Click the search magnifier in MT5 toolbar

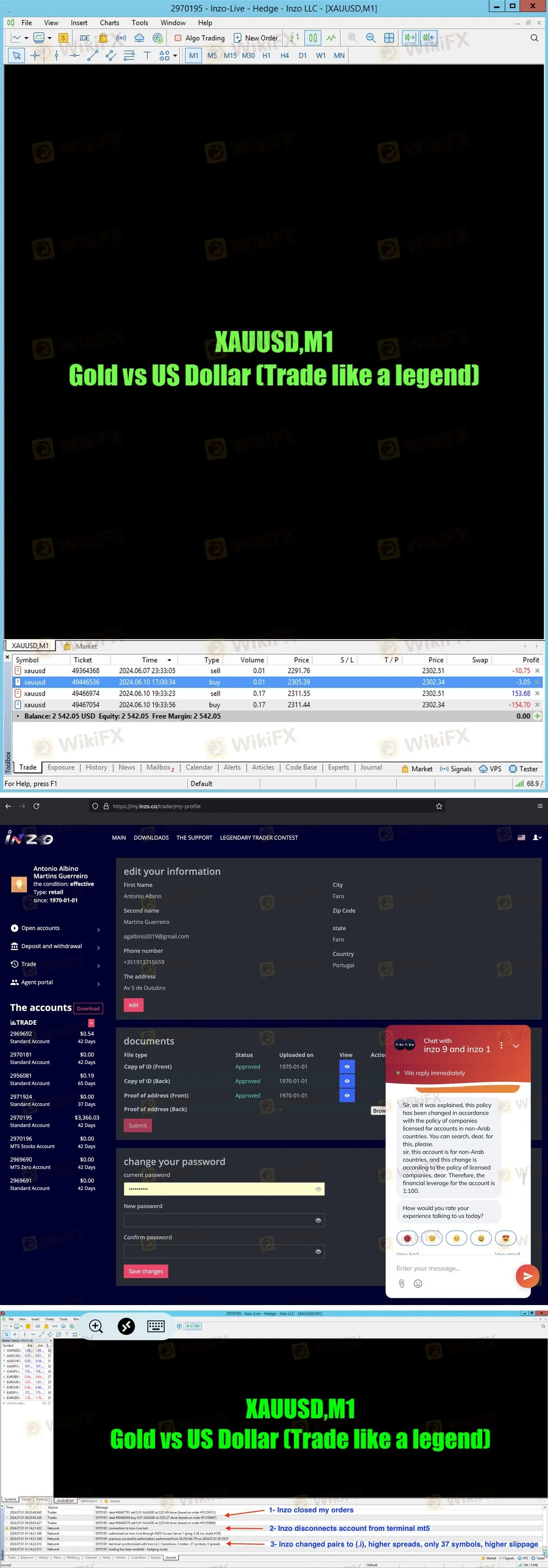(534, 38)
